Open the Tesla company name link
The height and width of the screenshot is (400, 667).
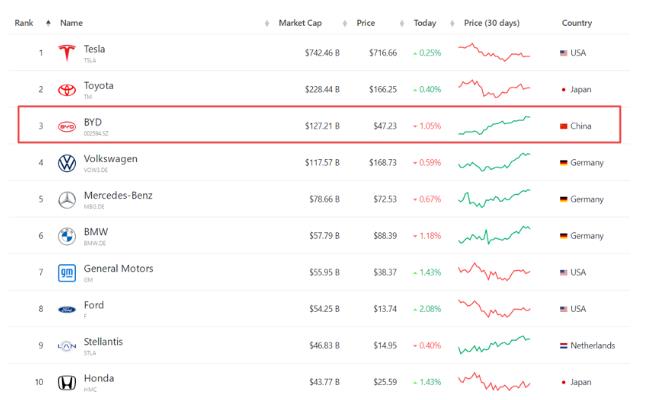click(x=95, y=49)
